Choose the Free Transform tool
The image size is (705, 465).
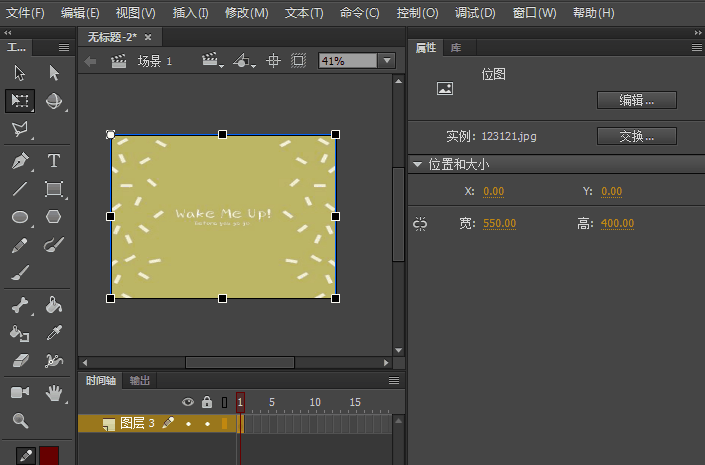click(20, 101)
